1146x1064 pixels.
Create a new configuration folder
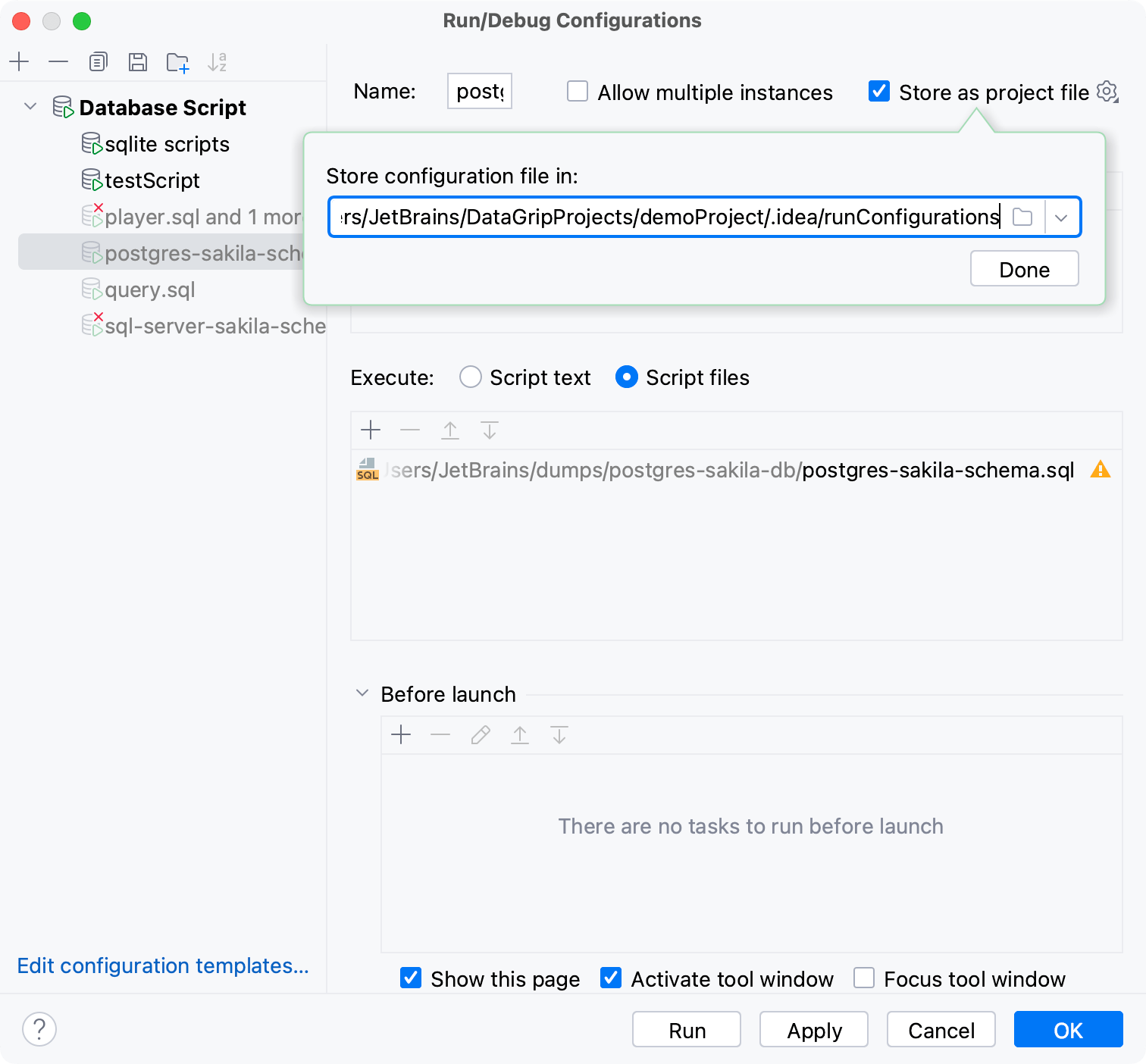(177, 61)
